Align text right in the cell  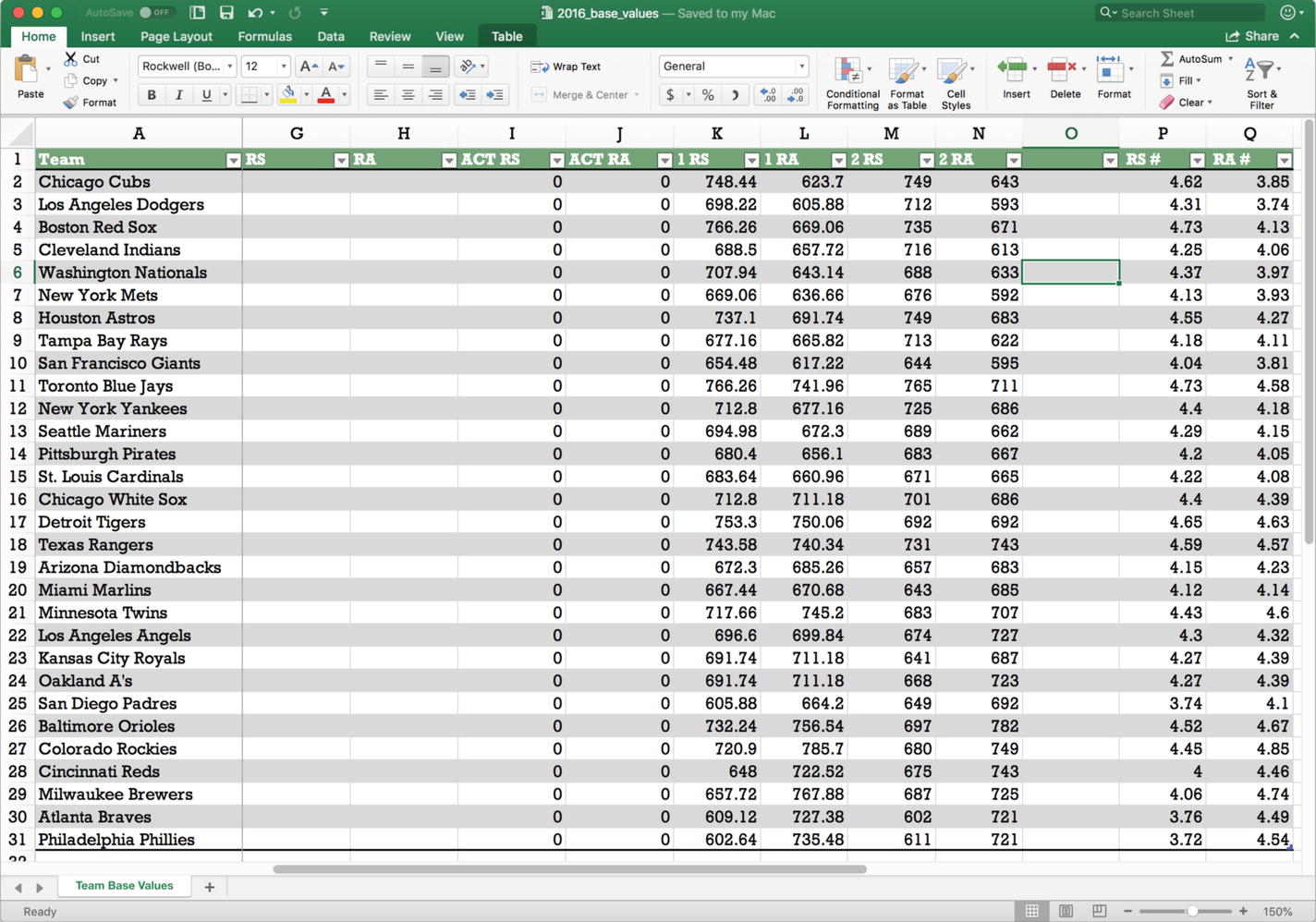click(x=435, y=94)
